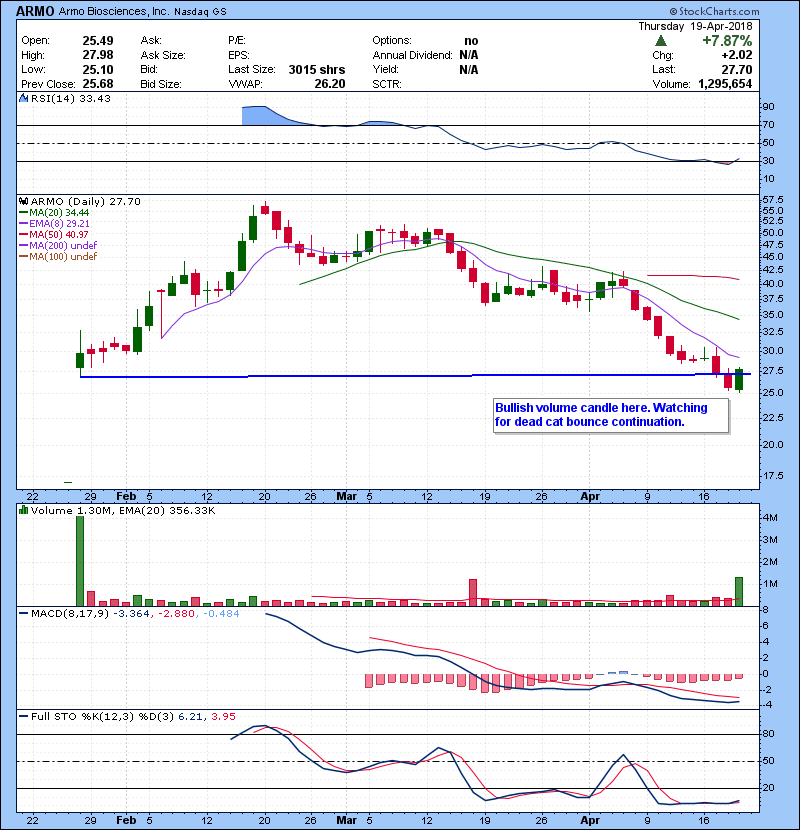The image size is (800, 830).
Task: Click the Last value 27.70
Action: (736, 69)
